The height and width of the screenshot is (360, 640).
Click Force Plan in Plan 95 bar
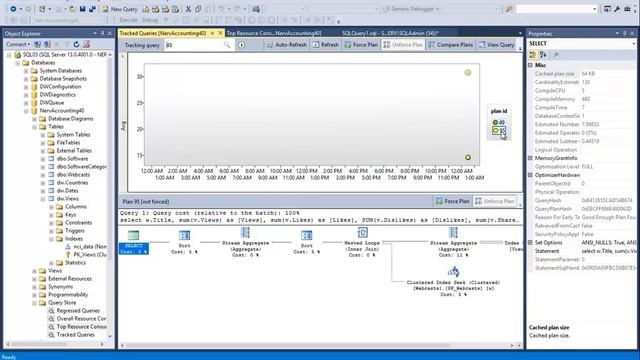pyautogui.click(x=452, y=201)
